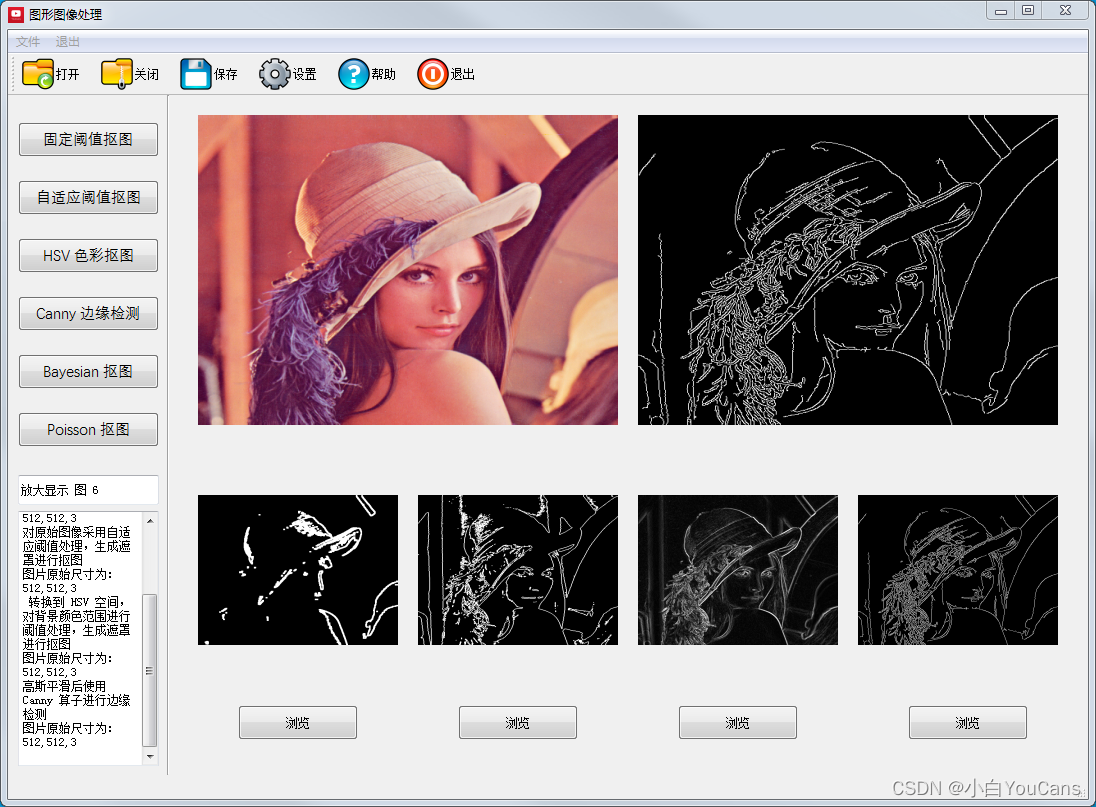The width and height of the screenshot is (1096, 807).
Task: Click 帮助 toolbar label text
Action: tap(384, 74)
